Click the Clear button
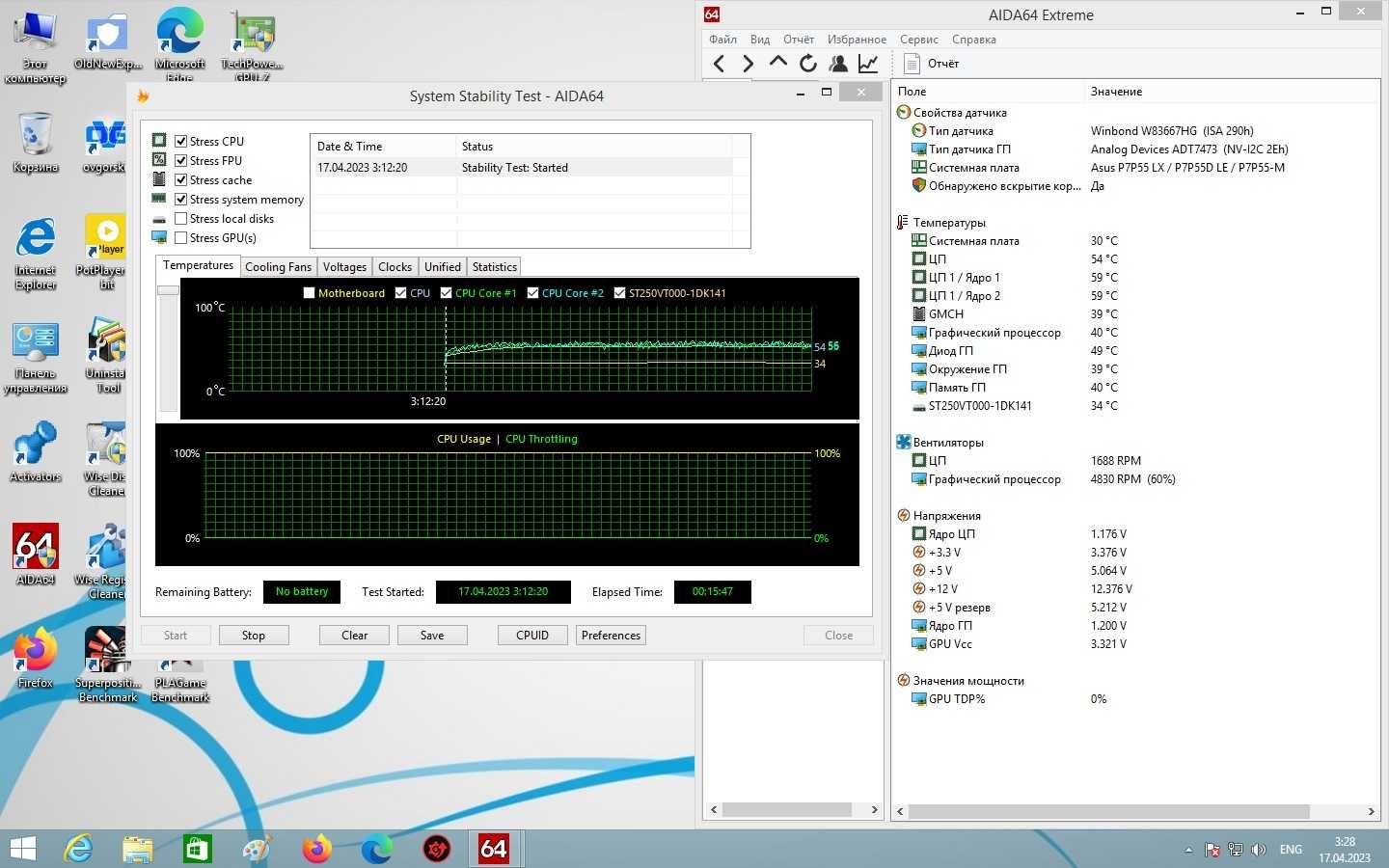This screenshot has width=1389, height=868. point(354,636)
